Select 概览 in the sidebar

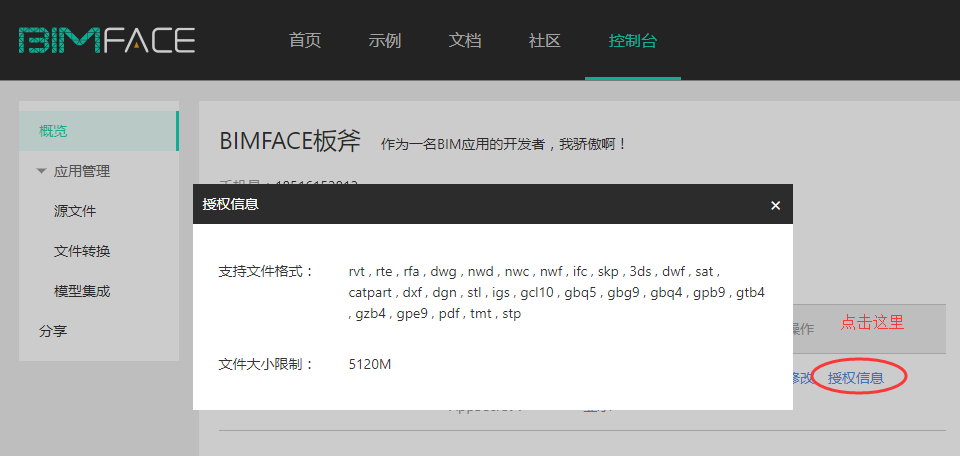[99, 131]
